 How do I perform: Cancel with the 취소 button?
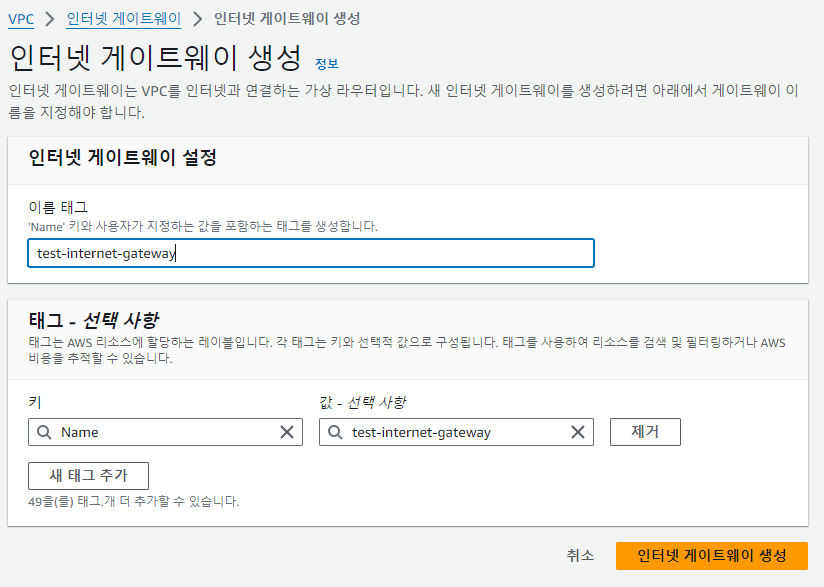580,555
